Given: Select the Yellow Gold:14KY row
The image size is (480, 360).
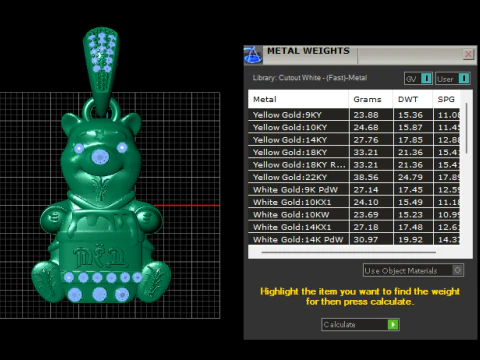Looking at the screenshot, I should tap(354, 140).
